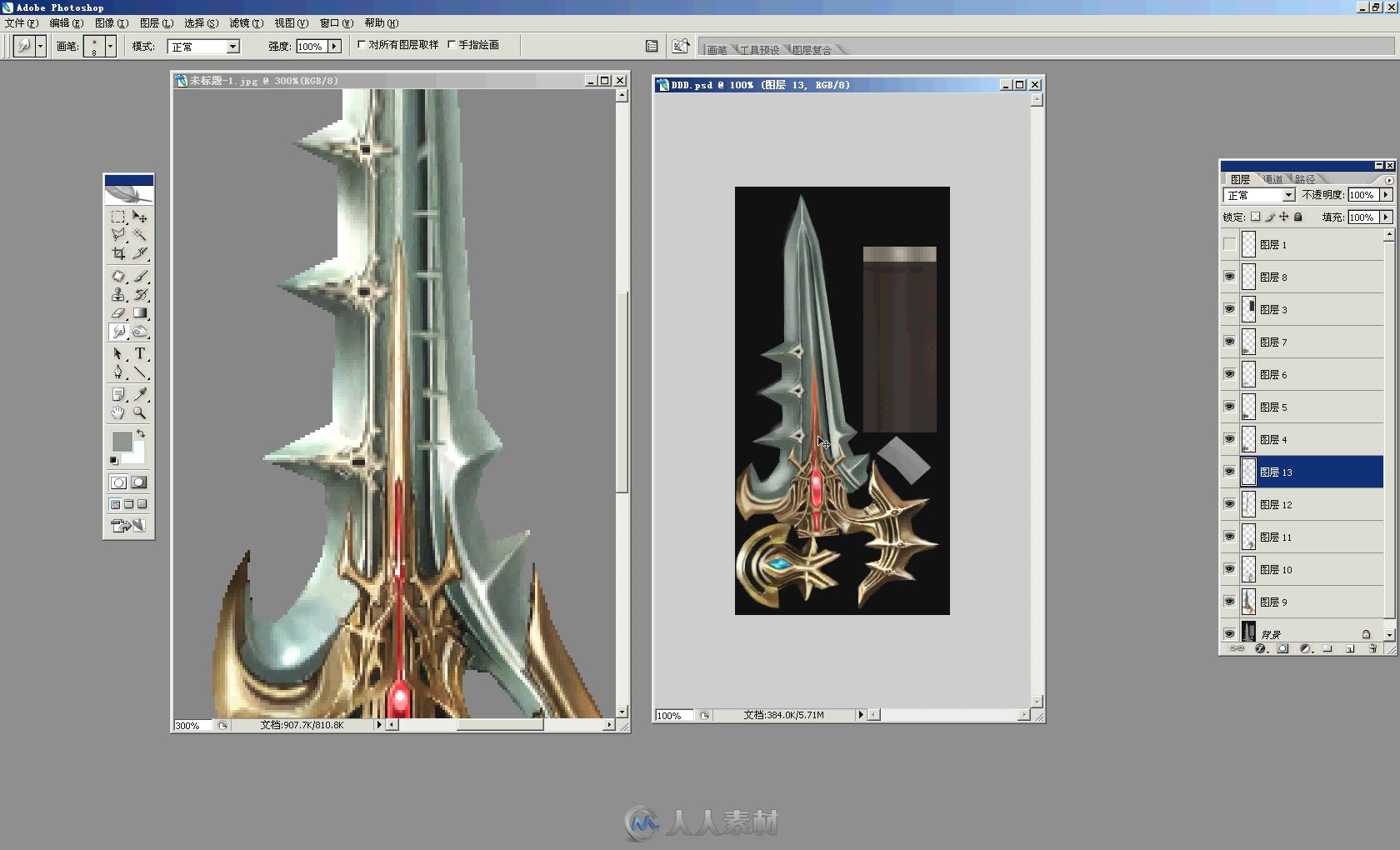Select the Type tool
Viewport: 1400px width, 850px height.
[x=140, y=354]
